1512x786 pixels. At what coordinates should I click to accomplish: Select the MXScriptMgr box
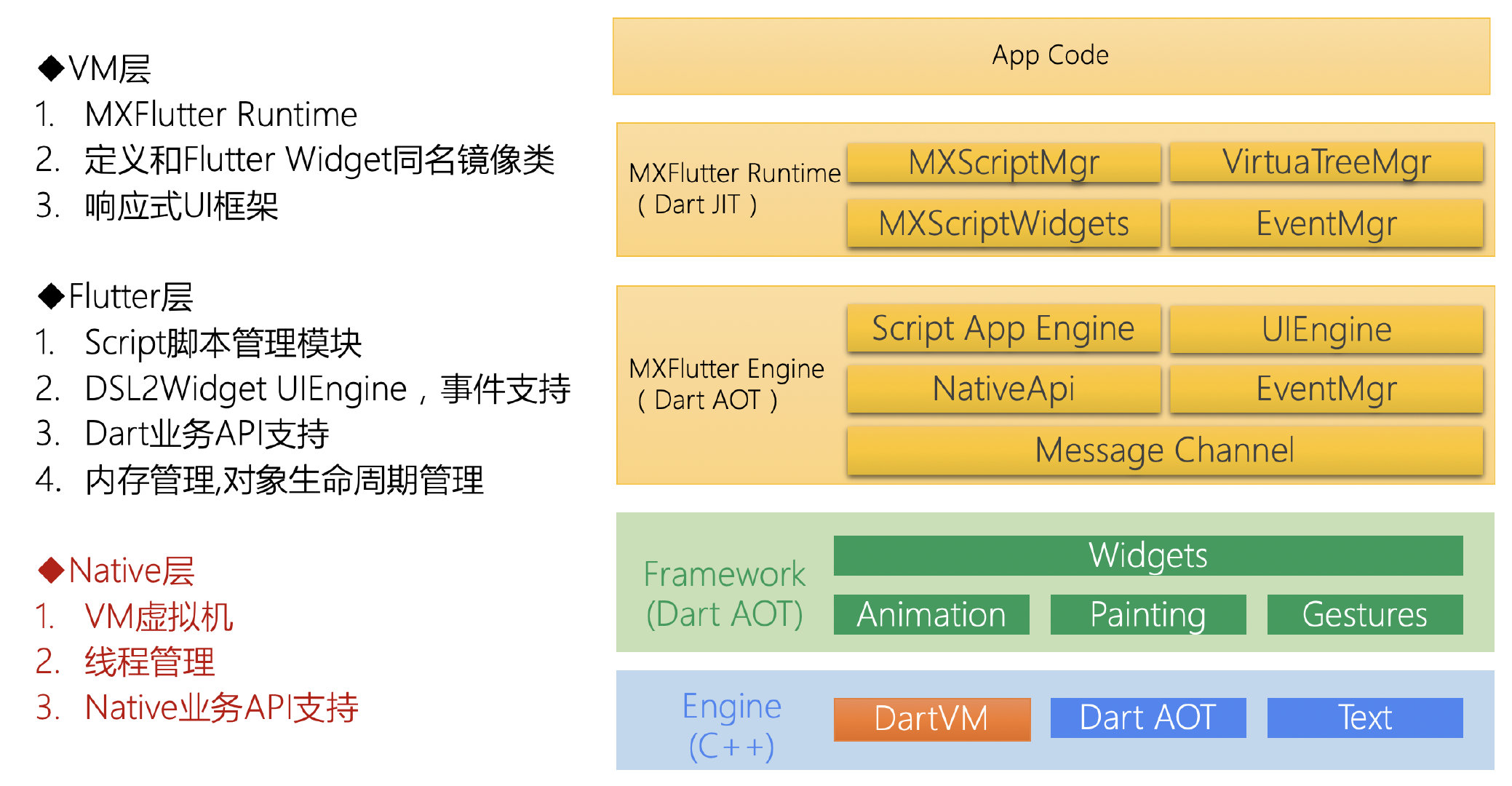[x=1003, y=162]
